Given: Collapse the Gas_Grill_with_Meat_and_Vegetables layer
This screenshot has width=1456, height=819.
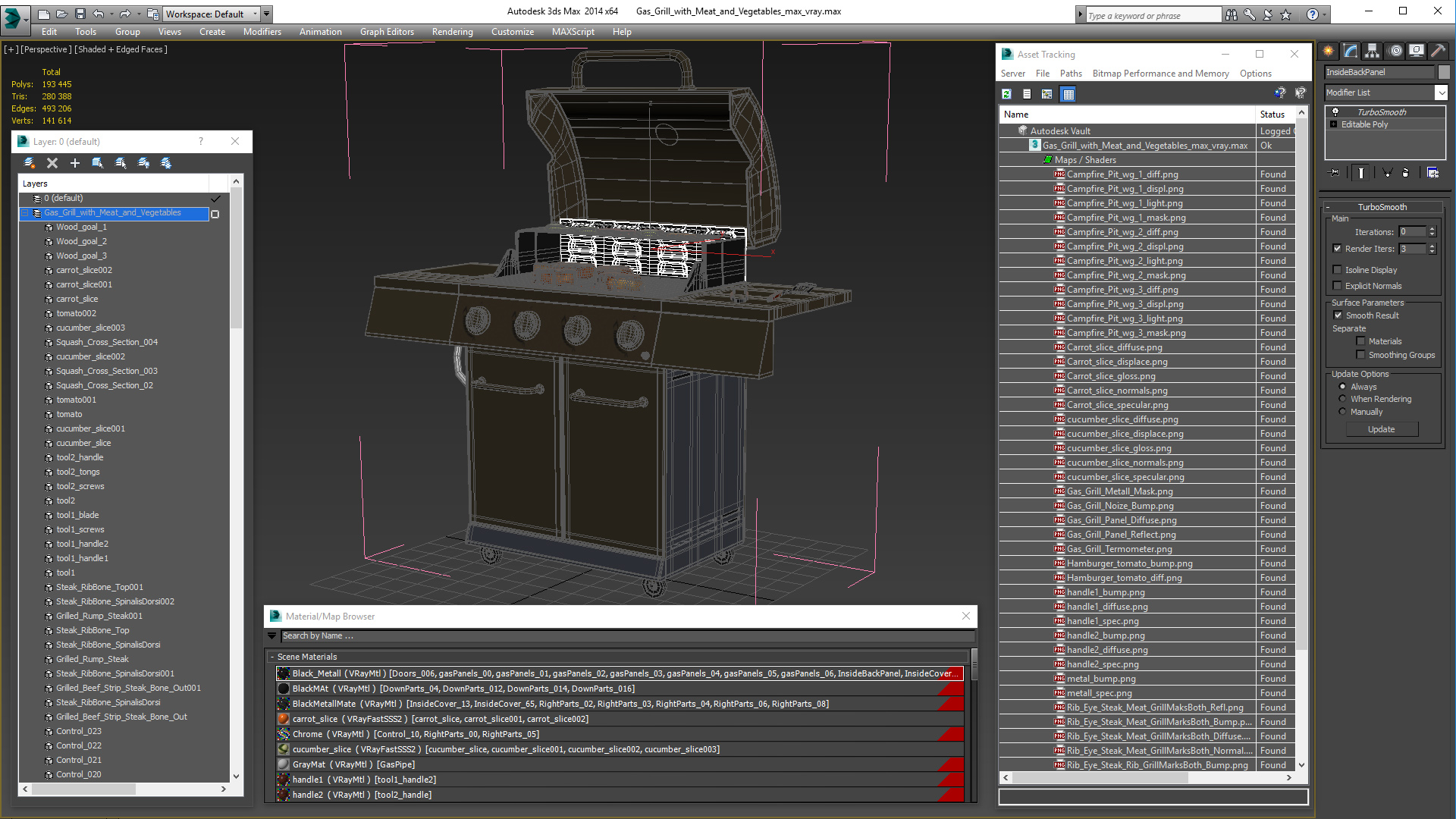Looking at the screenshot, I should [x=25, y=213].
